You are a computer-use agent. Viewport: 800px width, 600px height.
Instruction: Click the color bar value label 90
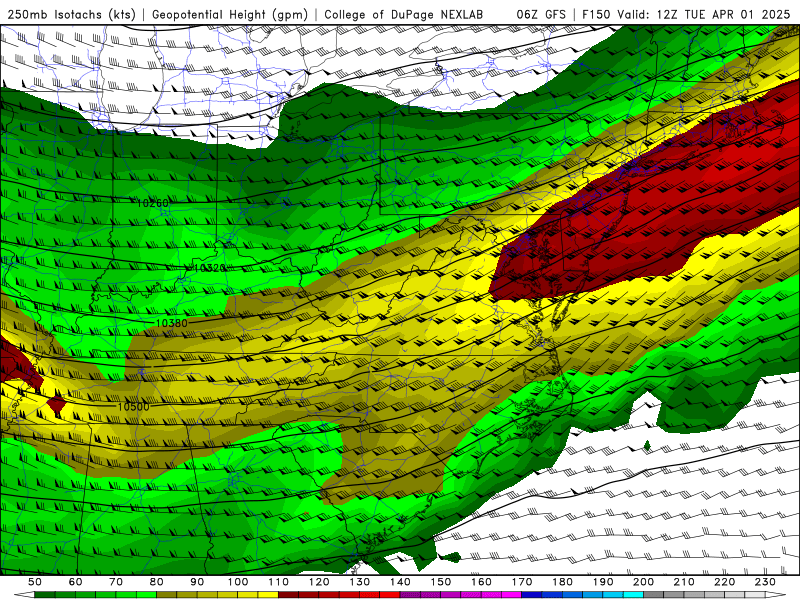pyautogui.click(x=197, y=582)
